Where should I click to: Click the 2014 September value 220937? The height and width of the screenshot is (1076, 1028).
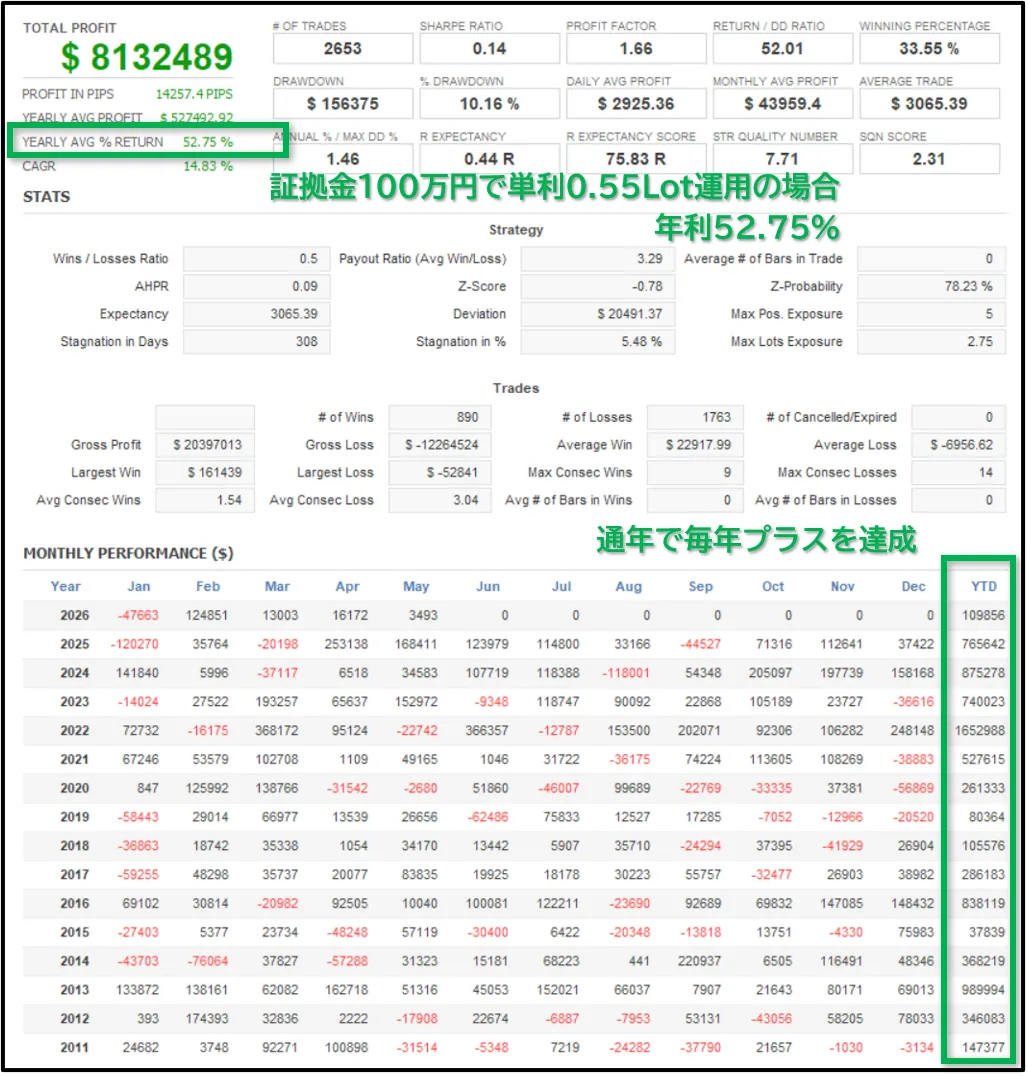[699, 961]
